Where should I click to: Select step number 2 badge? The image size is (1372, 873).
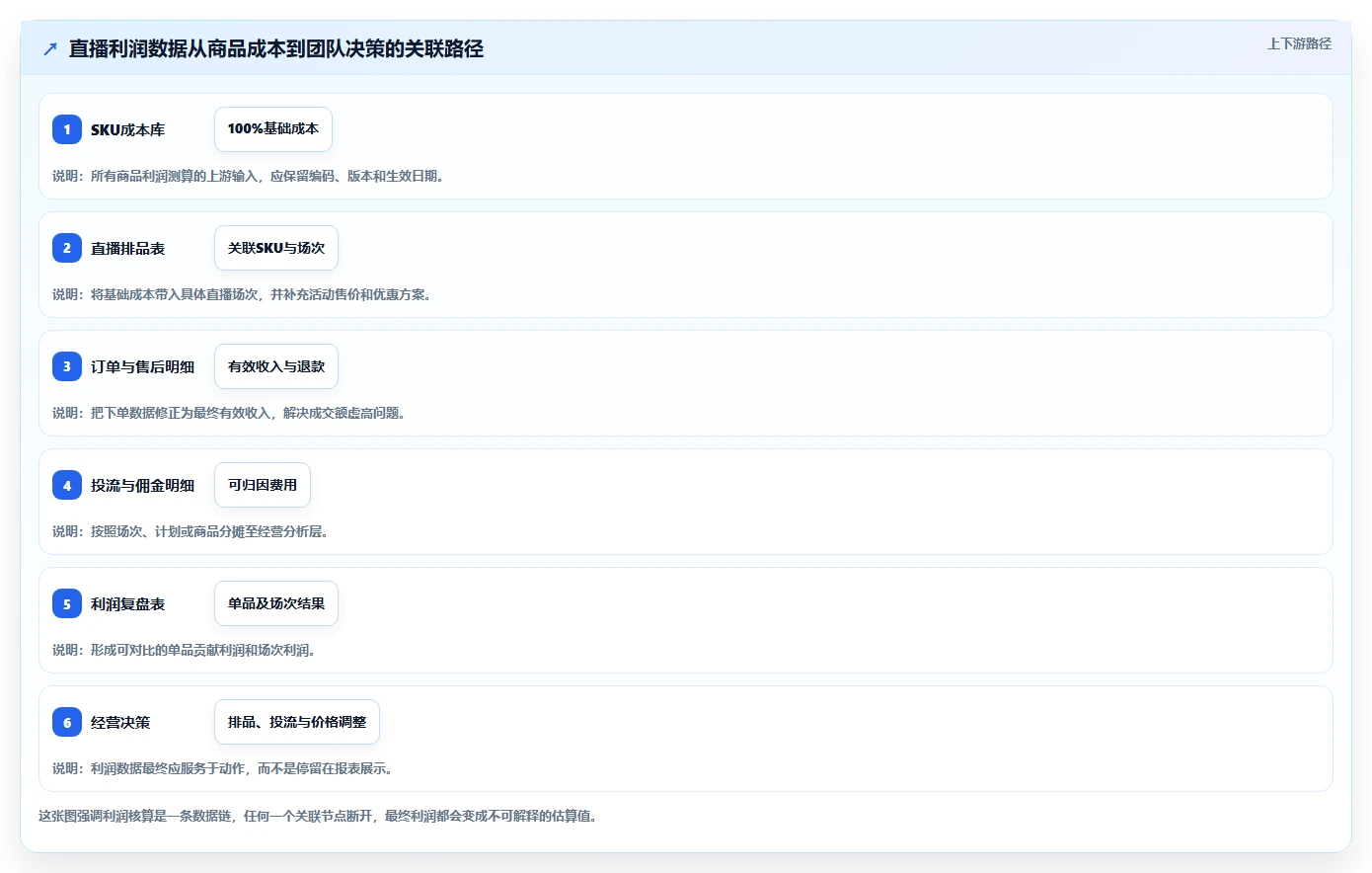67,248
